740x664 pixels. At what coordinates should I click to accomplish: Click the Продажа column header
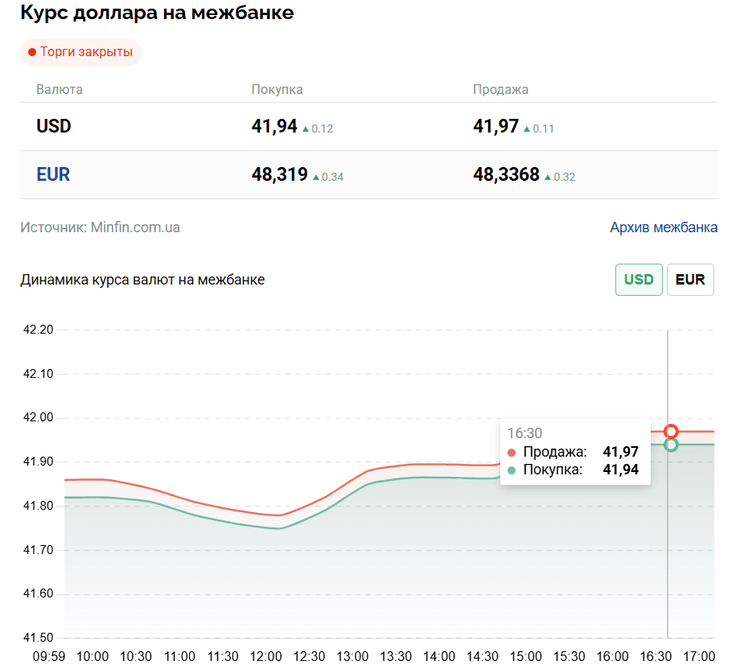coord(501,89)
